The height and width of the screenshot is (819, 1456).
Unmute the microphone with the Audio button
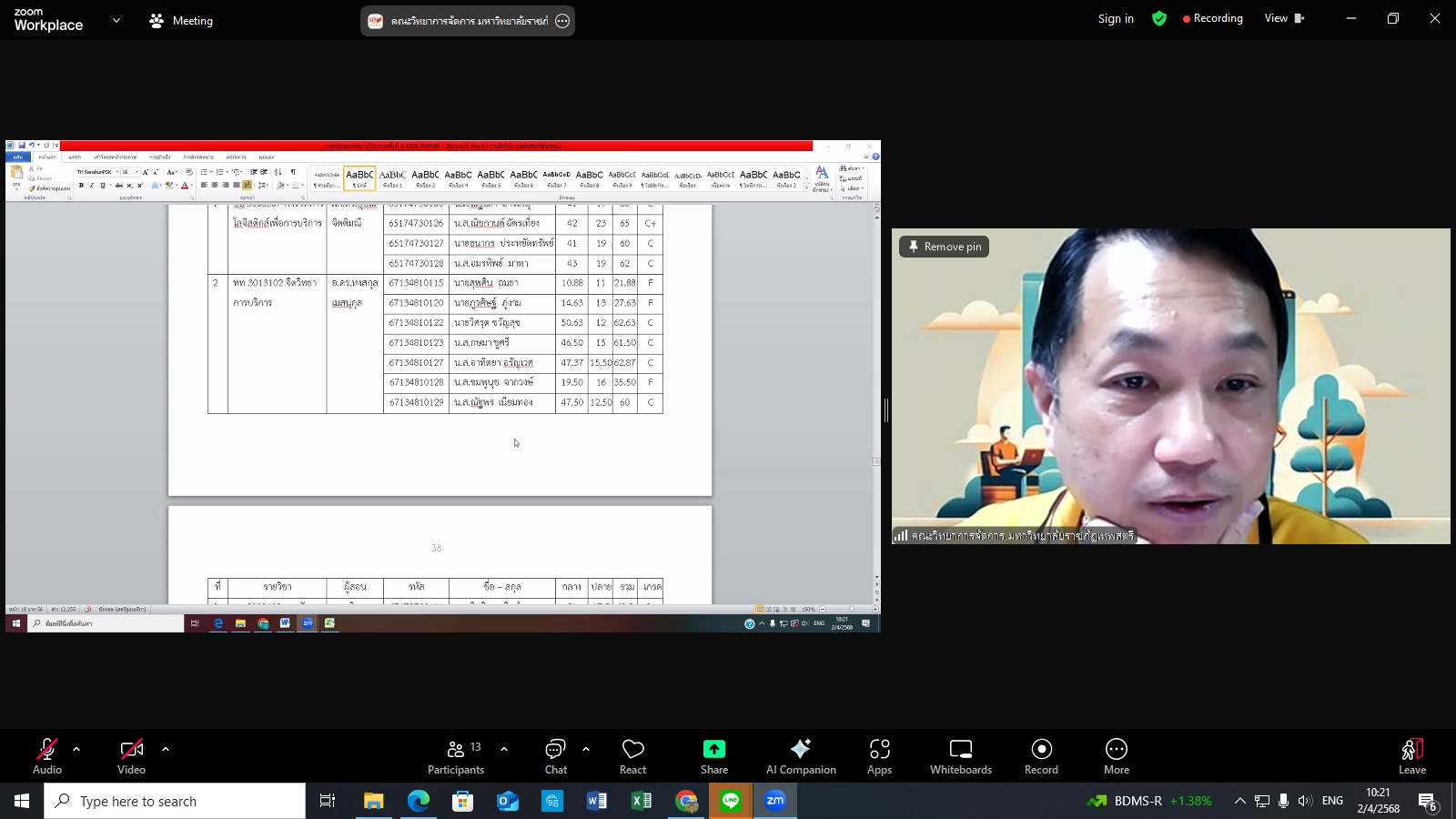[x=47, y=755]
